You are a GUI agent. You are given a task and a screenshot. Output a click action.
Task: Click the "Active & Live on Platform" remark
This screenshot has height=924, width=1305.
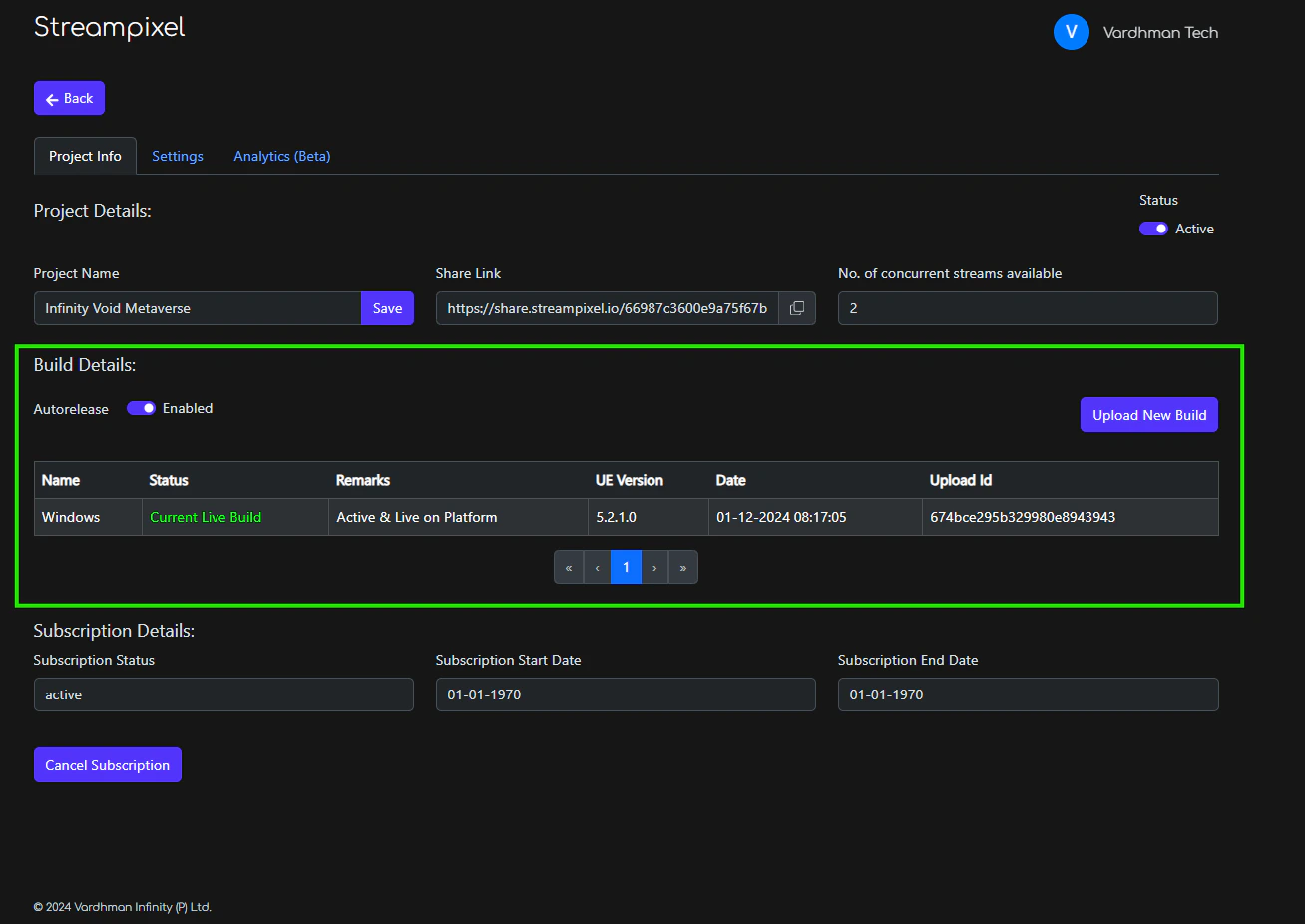click(459, 517)
